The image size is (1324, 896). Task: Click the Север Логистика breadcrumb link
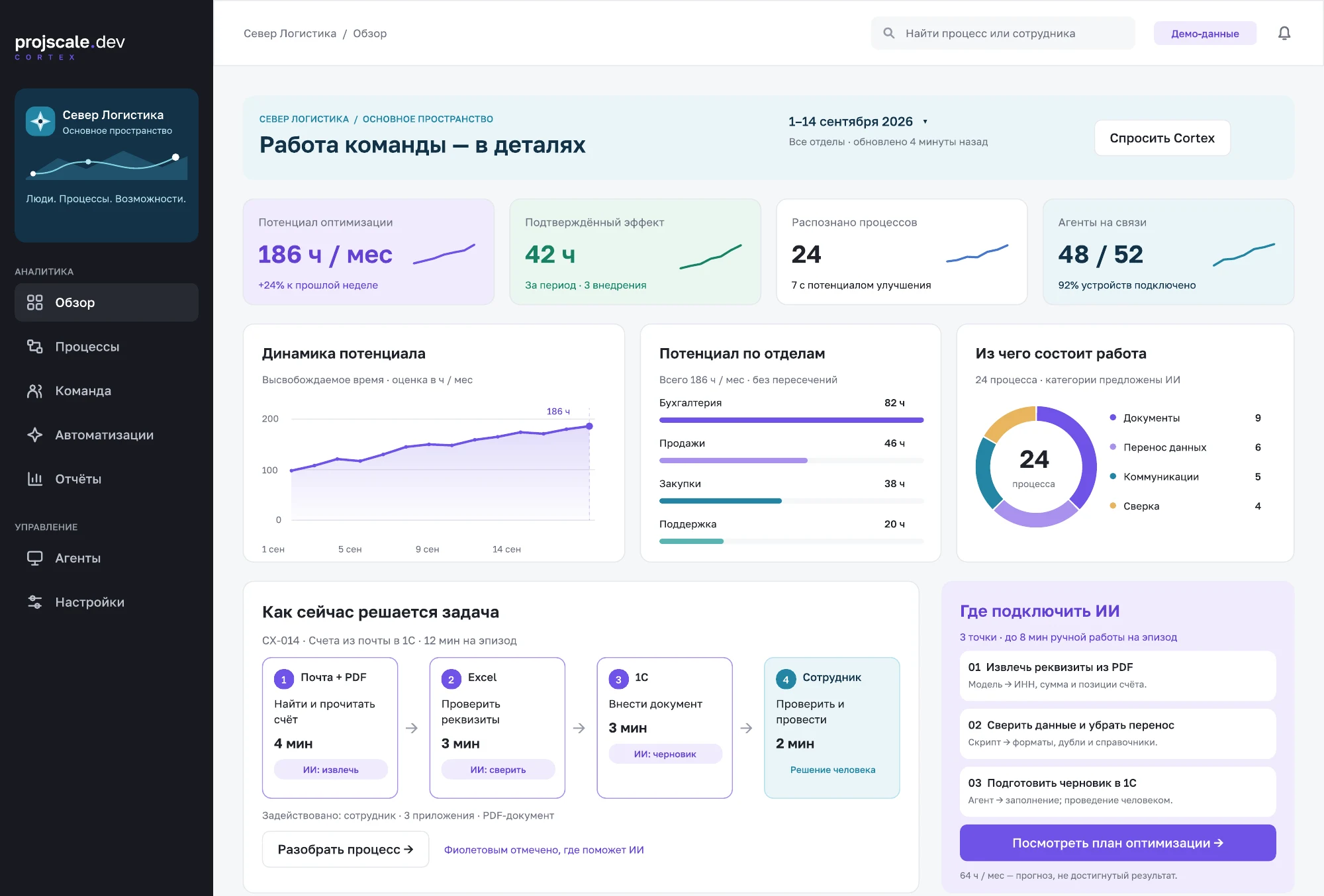[290, 33]
